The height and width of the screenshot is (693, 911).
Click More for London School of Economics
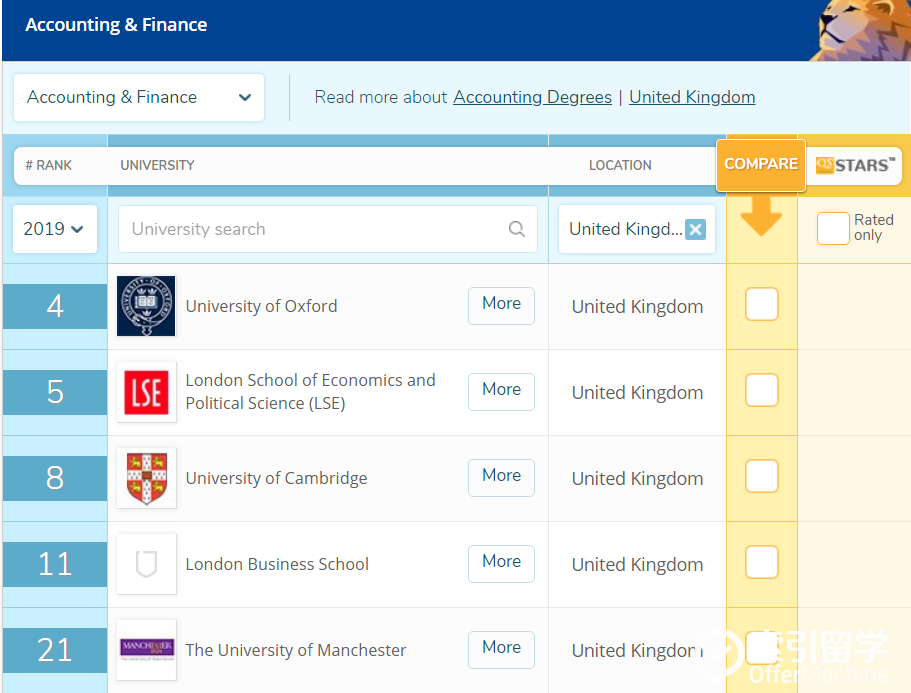tap(501, 392)
